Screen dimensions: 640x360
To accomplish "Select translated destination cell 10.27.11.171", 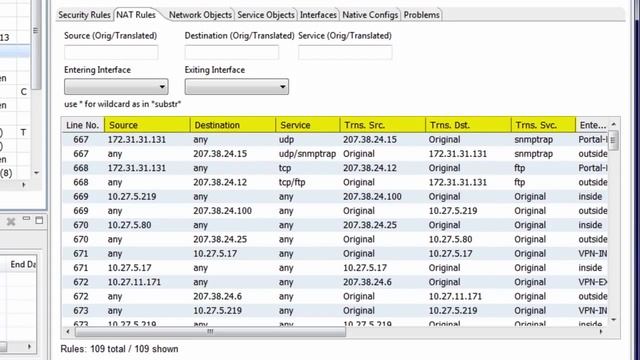I will pyautogui.click(x=455, y=297).
